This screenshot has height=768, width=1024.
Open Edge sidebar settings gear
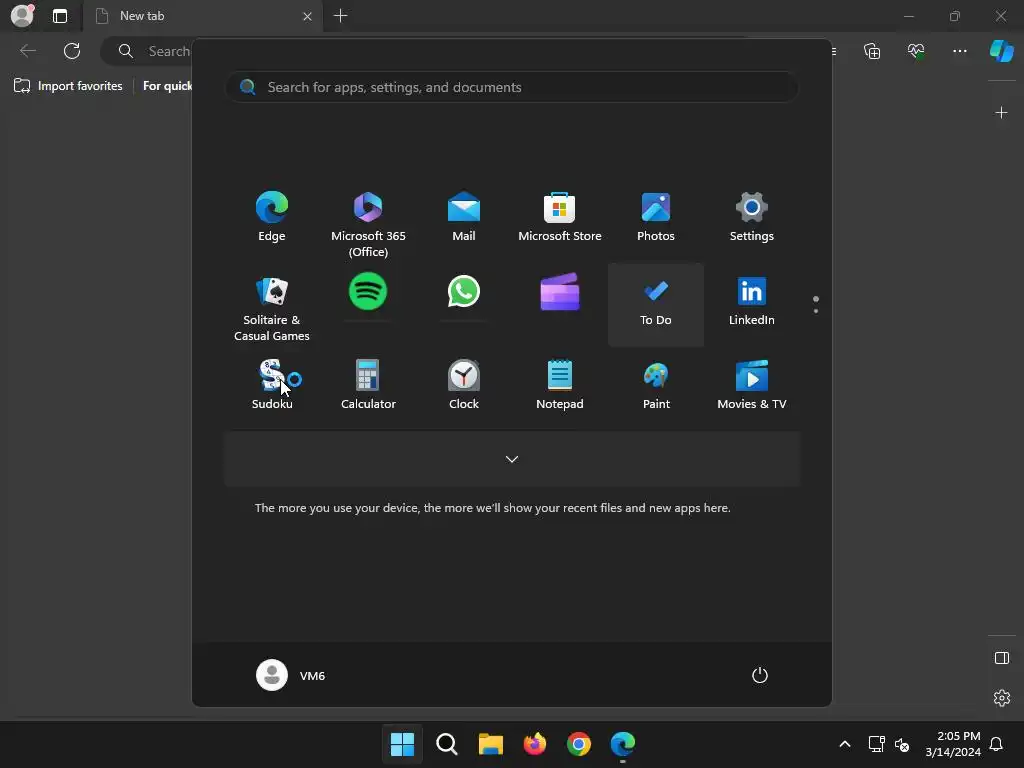coord(1001,697)
